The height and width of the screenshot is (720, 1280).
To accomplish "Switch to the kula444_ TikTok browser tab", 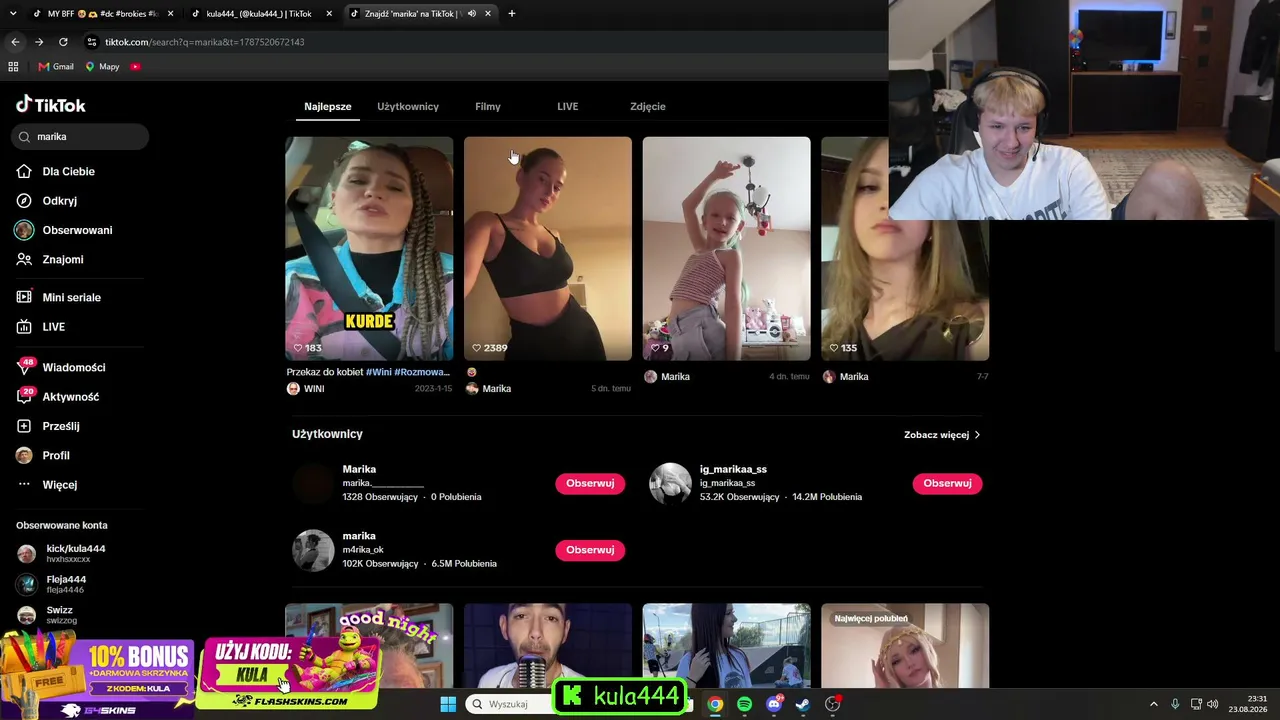I will click(x=261, y=13).
